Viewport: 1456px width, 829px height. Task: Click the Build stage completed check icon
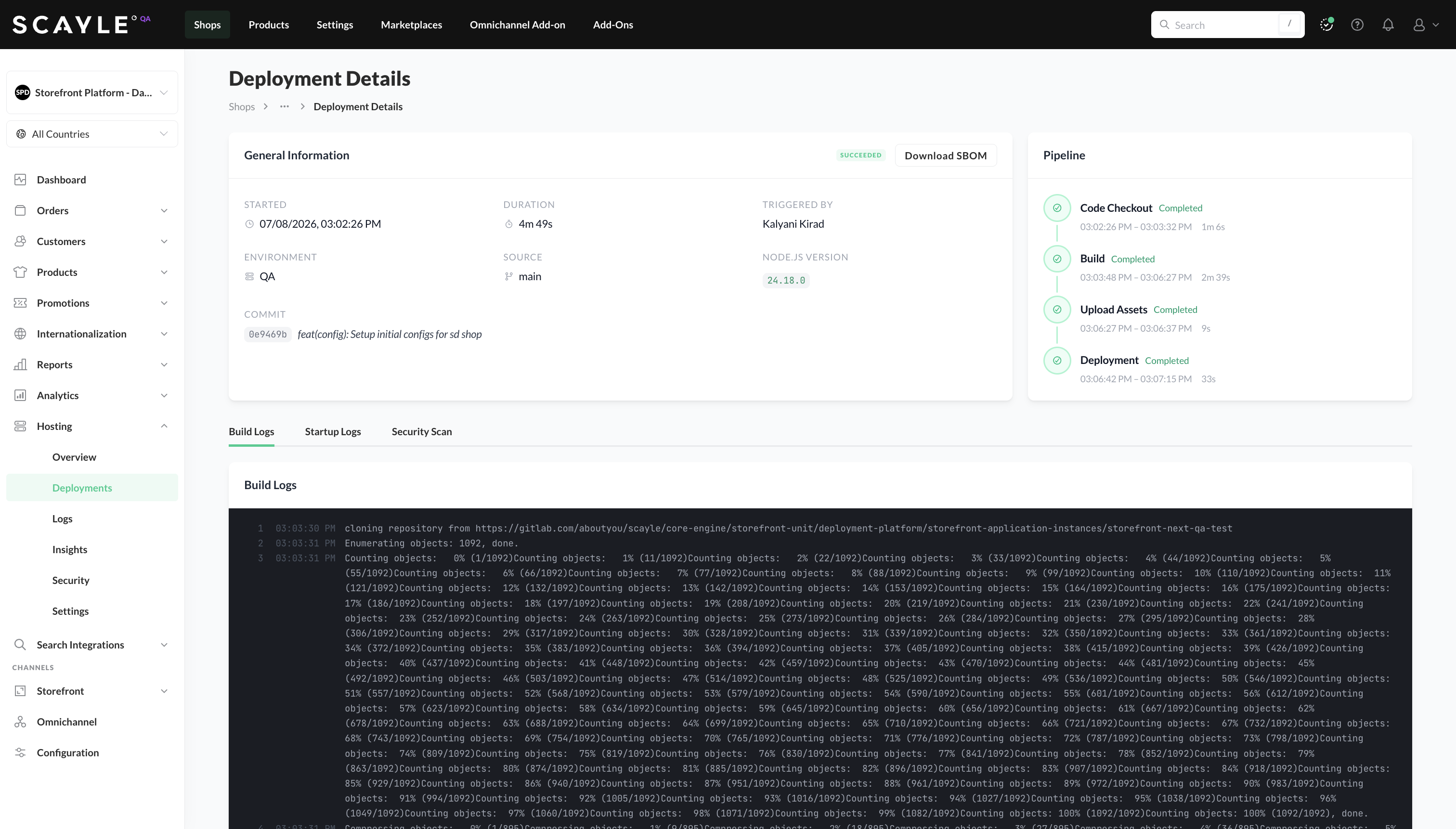coord(1057,259)
